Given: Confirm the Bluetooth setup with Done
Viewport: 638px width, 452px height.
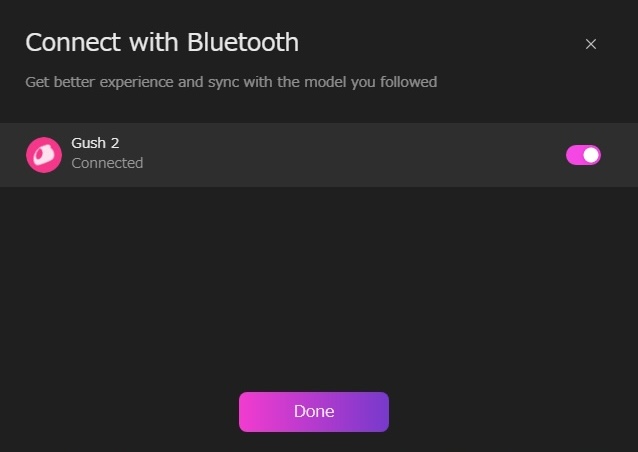Looking at the screenshot, I should pos(313,411).
